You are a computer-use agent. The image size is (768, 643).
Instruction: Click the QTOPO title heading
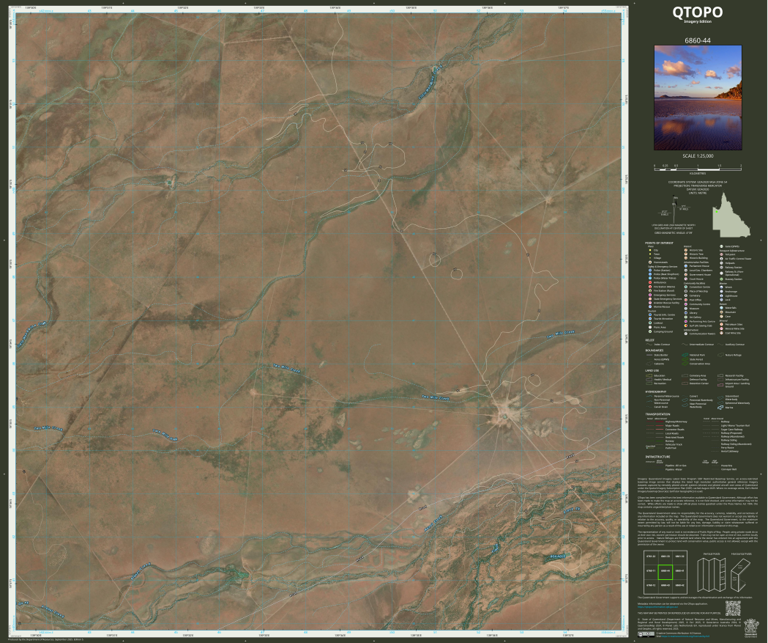[x=697, y=12]
